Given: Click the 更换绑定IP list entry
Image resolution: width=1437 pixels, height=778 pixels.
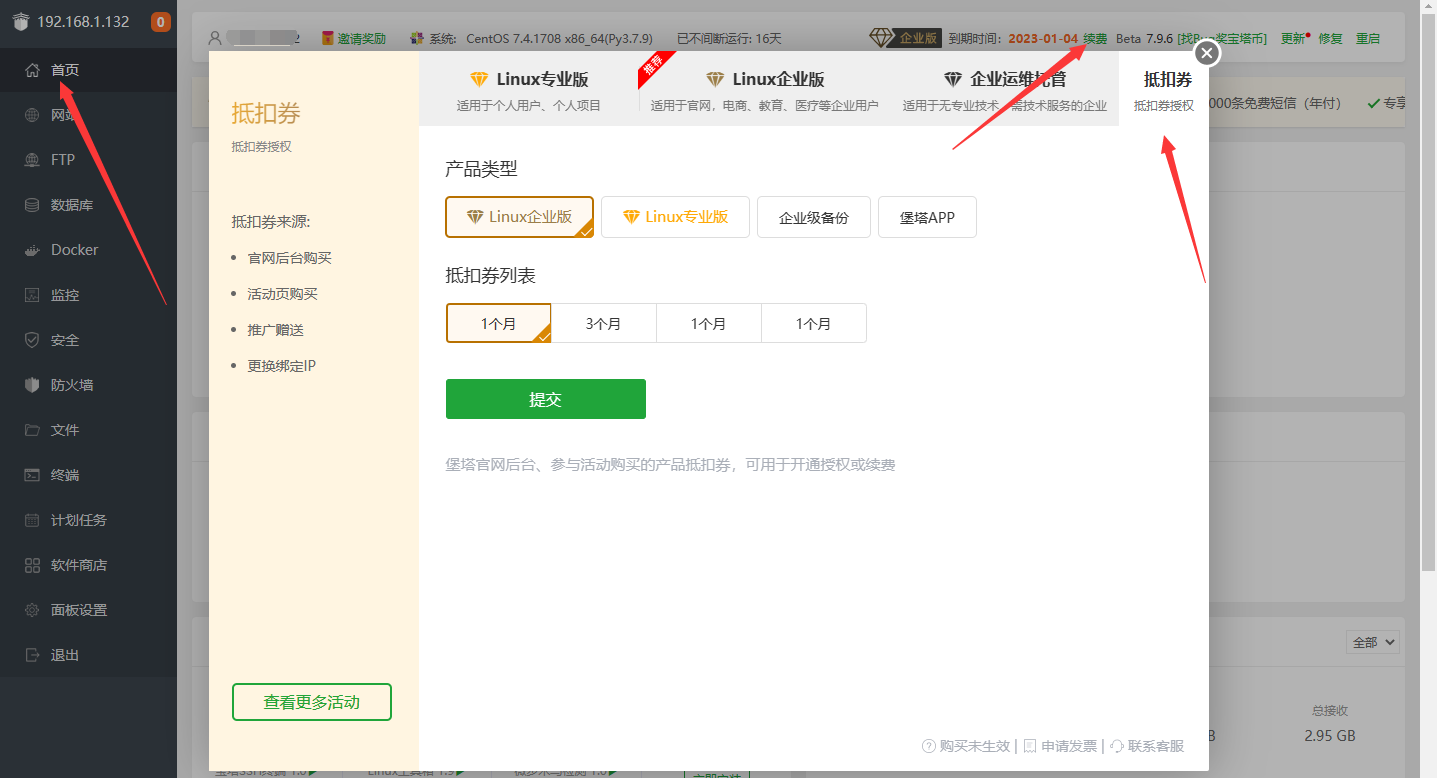Looking at the screenshot, I should coord(282,366).
